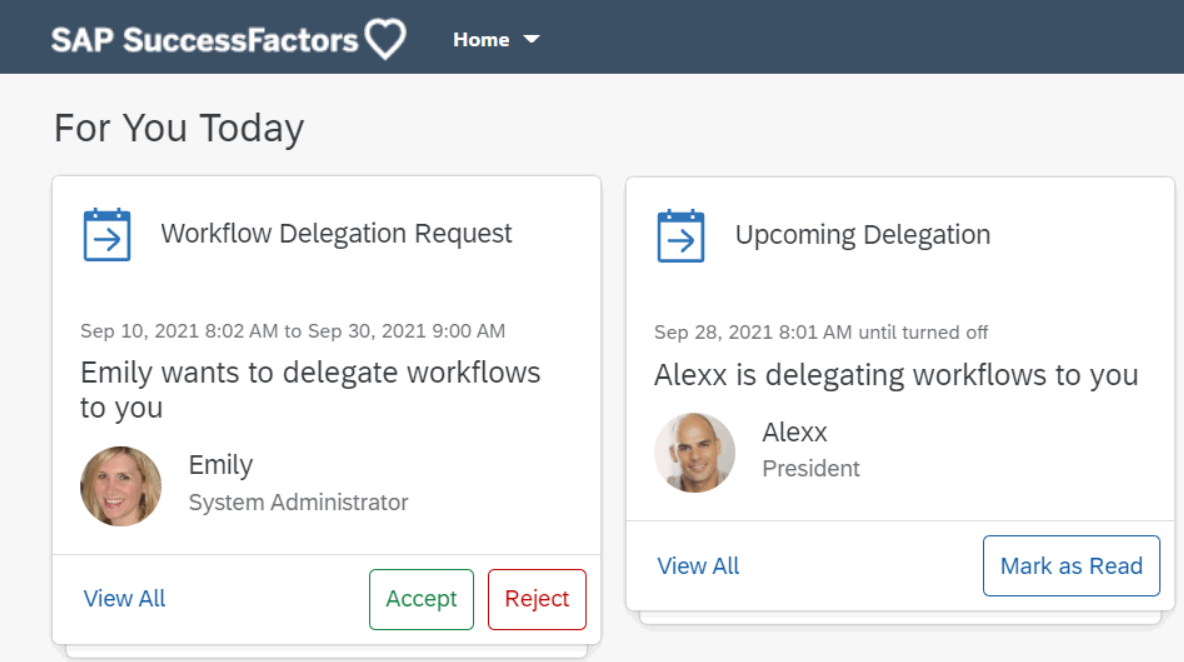This screenshot has width=1184, height=662.
Task: Select Home in the top navigation bar
Action: [481, 39]
